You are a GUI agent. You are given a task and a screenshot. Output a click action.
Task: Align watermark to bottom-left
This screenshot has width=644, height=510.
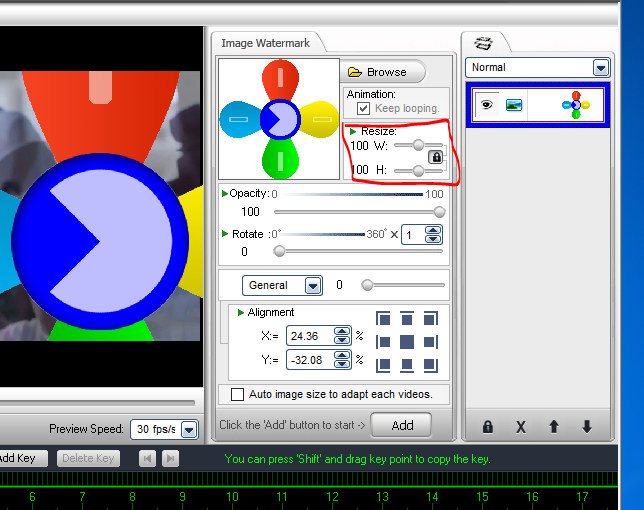coord(383,365)
